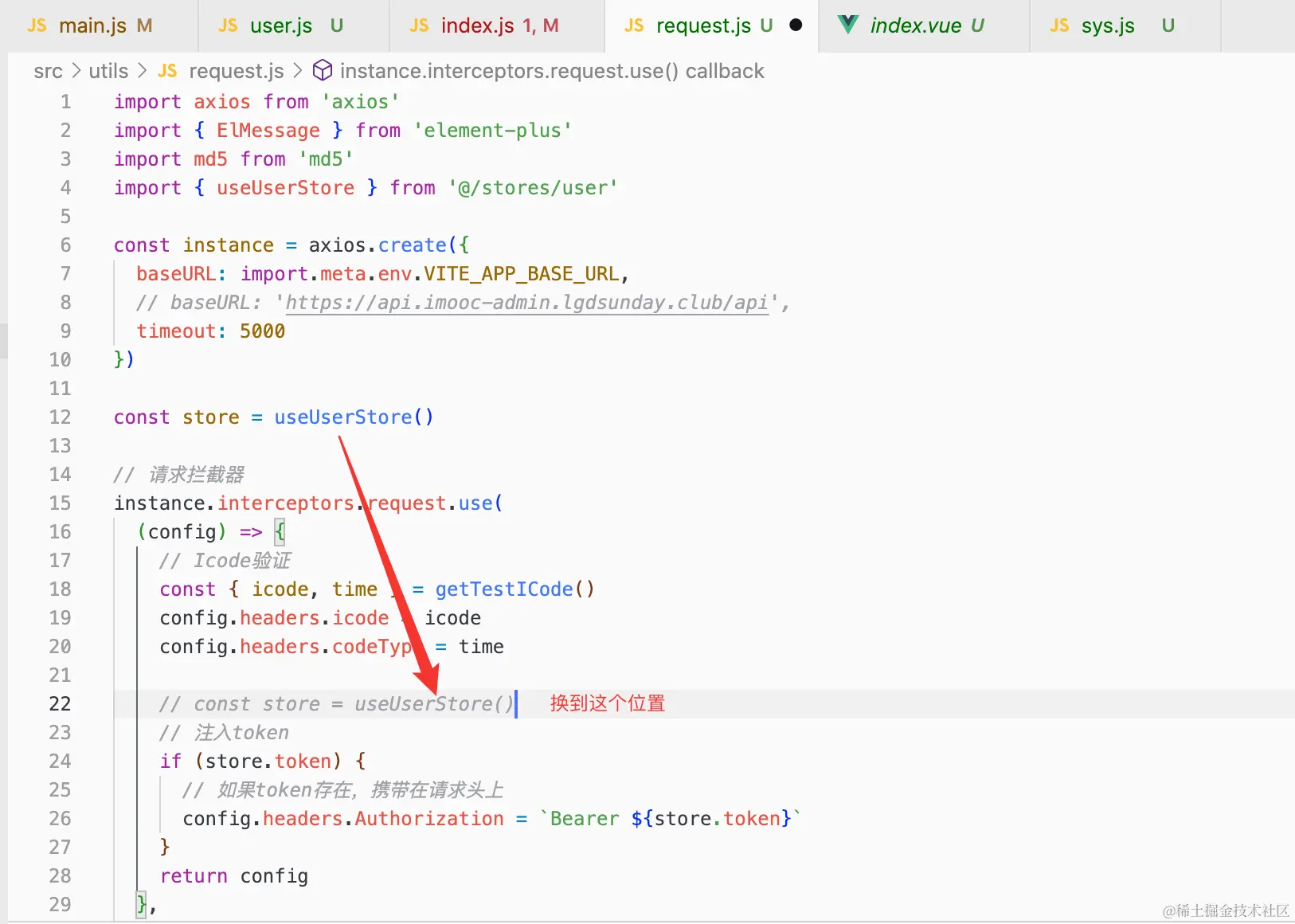This screenshot has height=924, width=1295.
Task: Follow the api.imooc-admin.lgdsunday.club URL on line 8
Action: [526, 303]
